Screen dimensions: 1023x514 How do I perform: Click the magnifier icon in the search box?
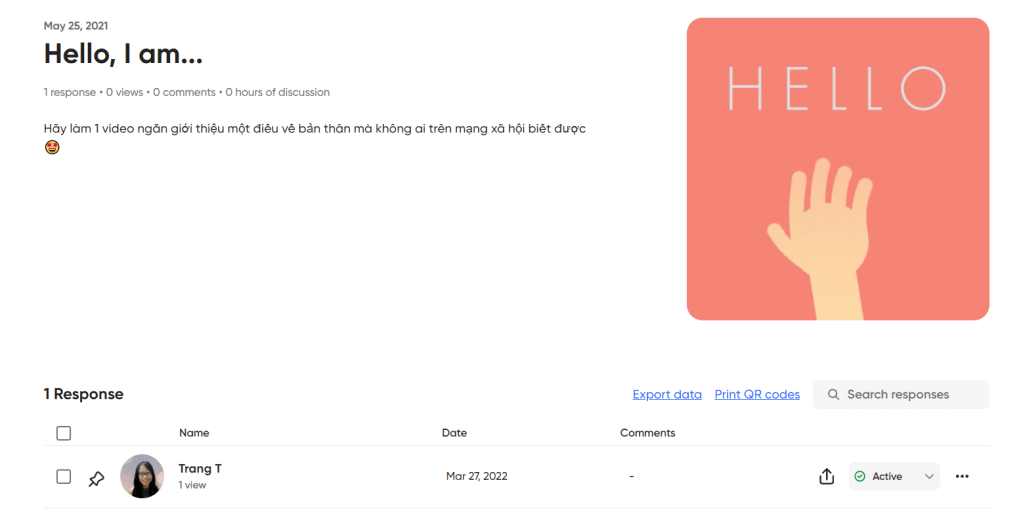[x=833, y=395]
